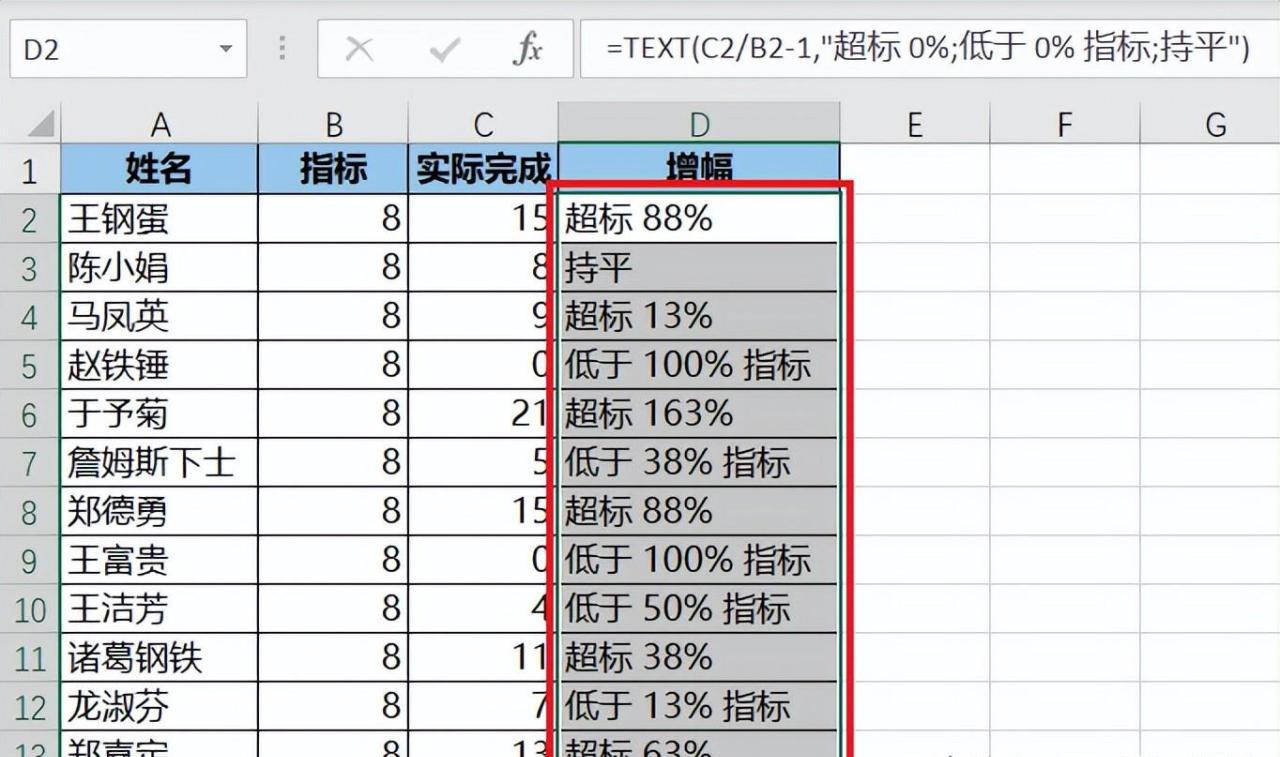Select row 3 header
Viewport: 1280px width, 757px height.
click(x=29, y=267)
